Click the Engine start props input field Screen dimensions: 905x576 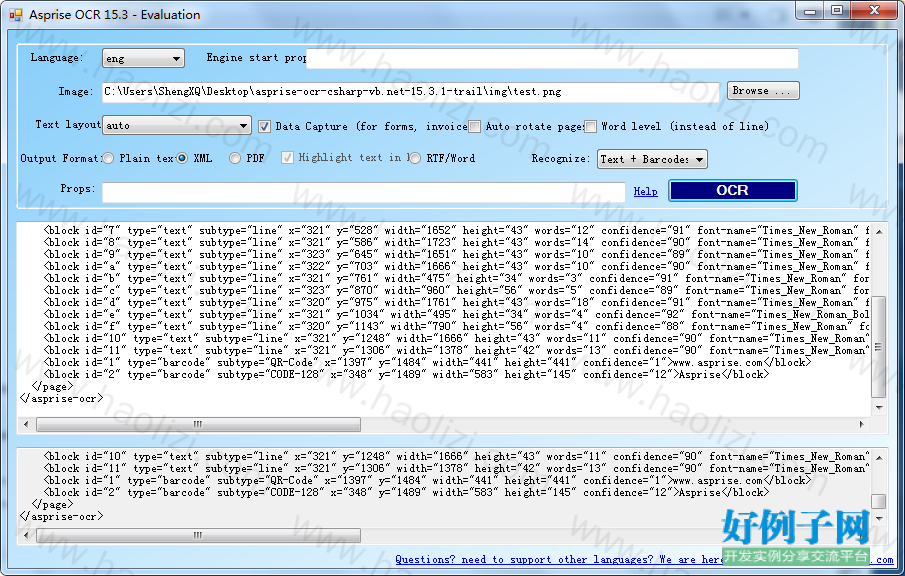[x=552, y=58]
